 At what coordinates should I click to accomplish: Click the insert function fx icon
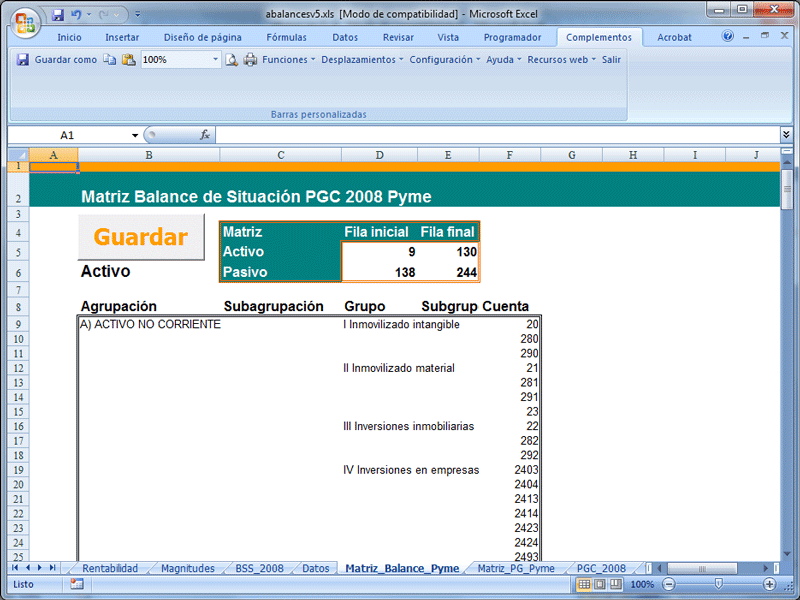pos(205,135)
